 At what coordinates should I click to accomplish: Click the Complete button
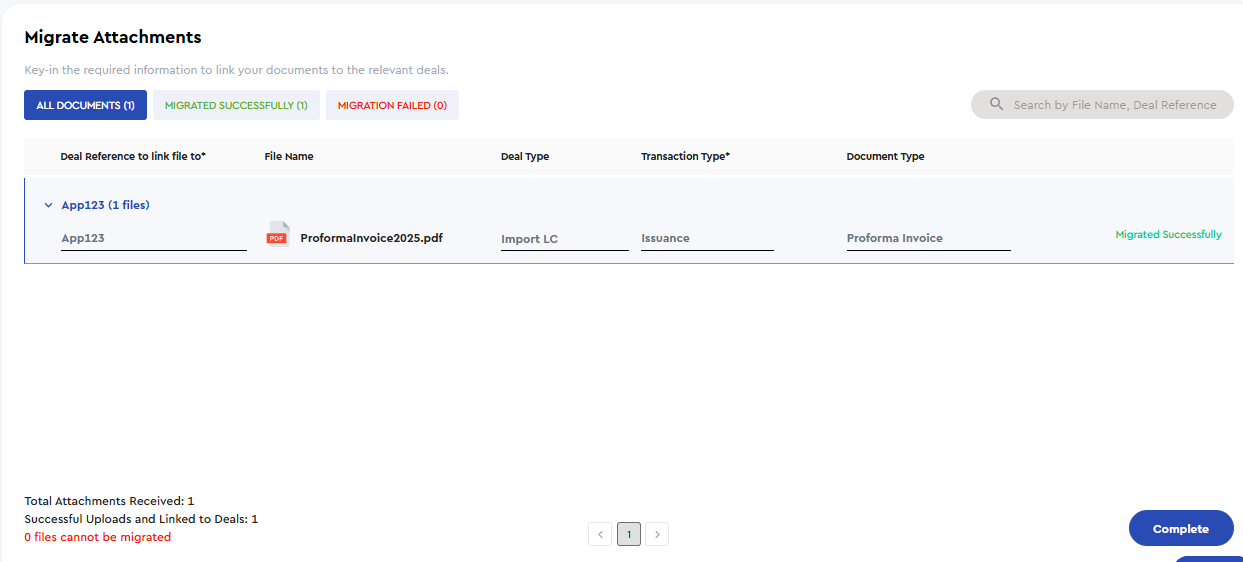[1181, 528]
